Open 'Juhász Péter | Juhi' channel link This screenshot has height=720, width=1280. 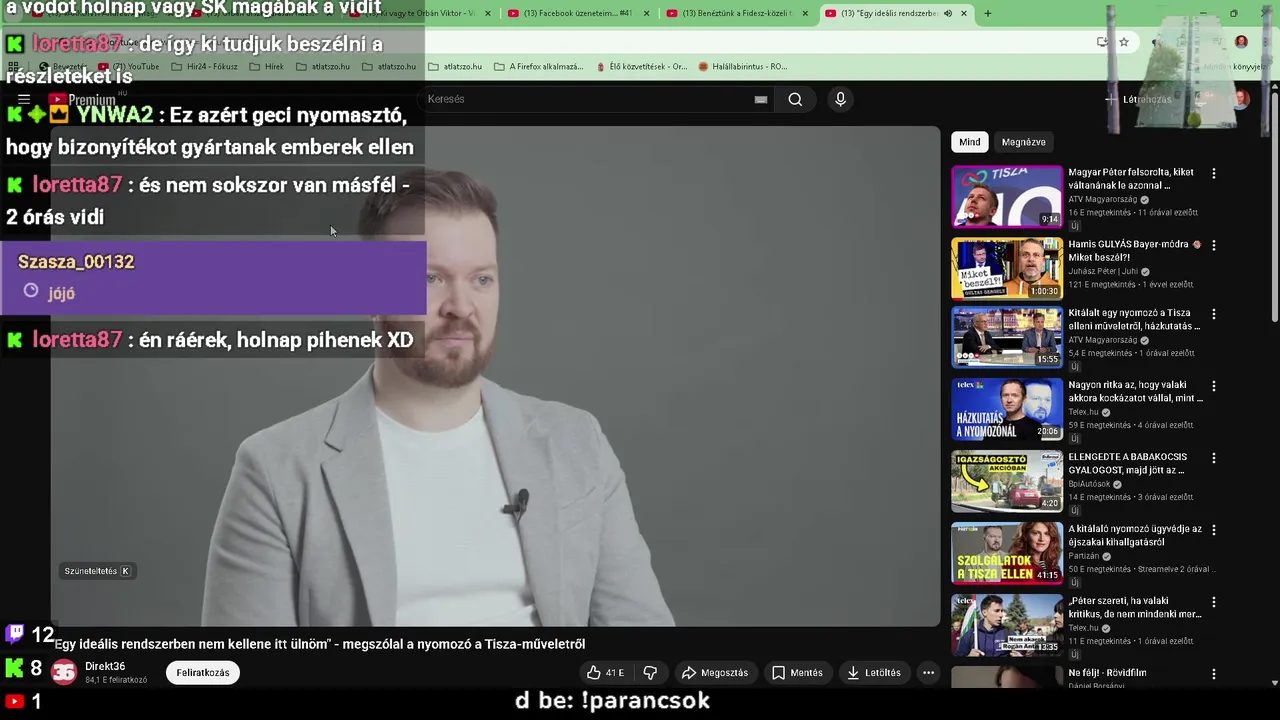pos(1108,271)
